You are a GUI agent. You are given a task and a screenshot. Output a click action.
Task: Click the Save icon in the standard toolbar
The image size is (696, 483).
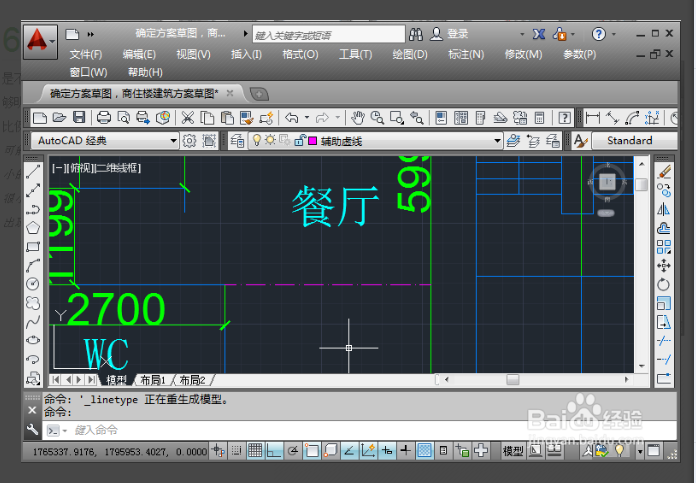[78, 118]
